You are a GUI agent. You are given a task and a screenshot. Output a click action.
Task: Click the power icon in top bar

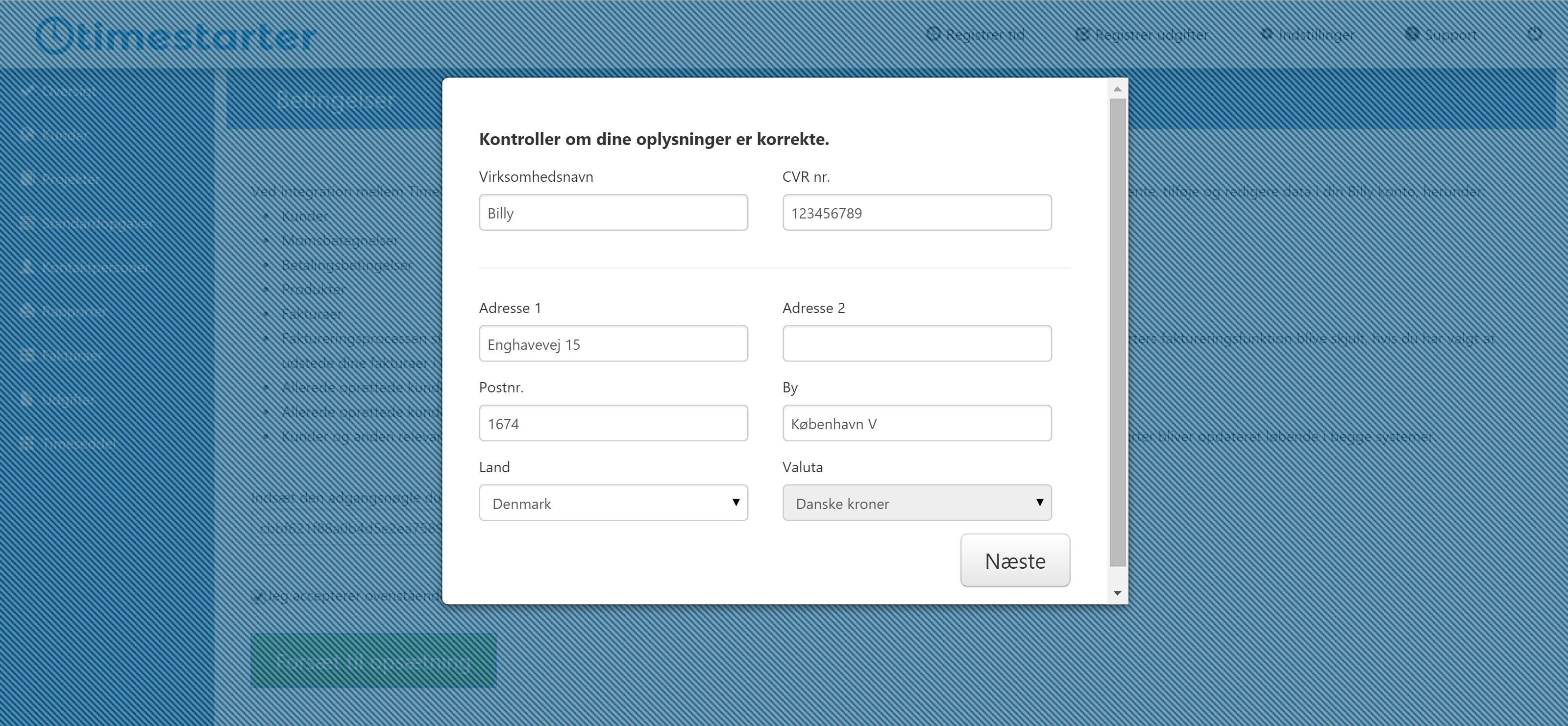1535,34
